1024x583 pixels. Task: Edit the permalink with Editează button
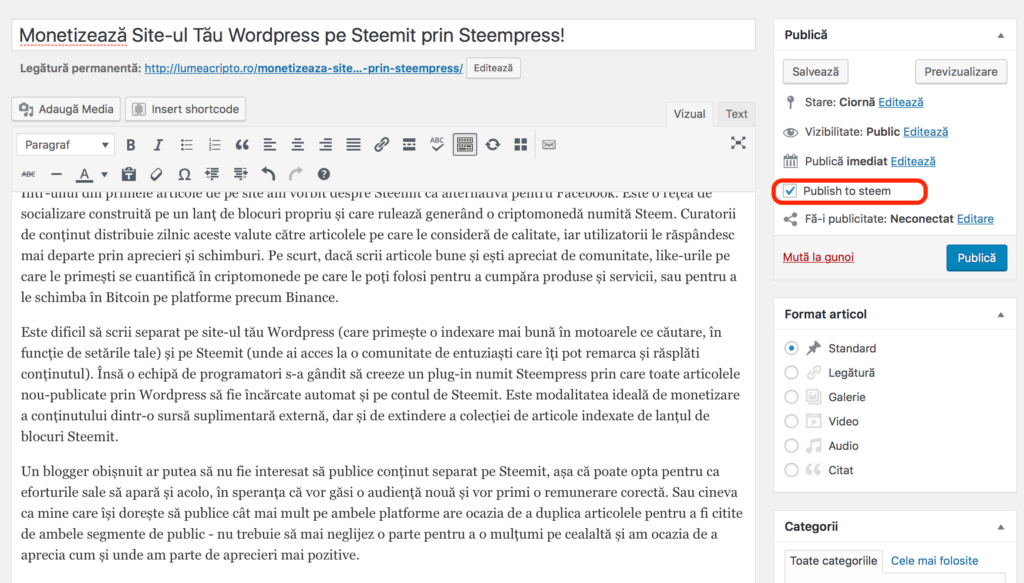493,68
